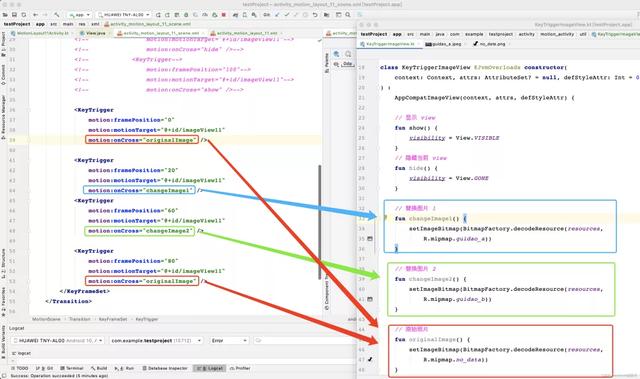Click the Undo/Rollback arrow icon in toolbar
Screen dimensions: 640x379
coord(315,15)
